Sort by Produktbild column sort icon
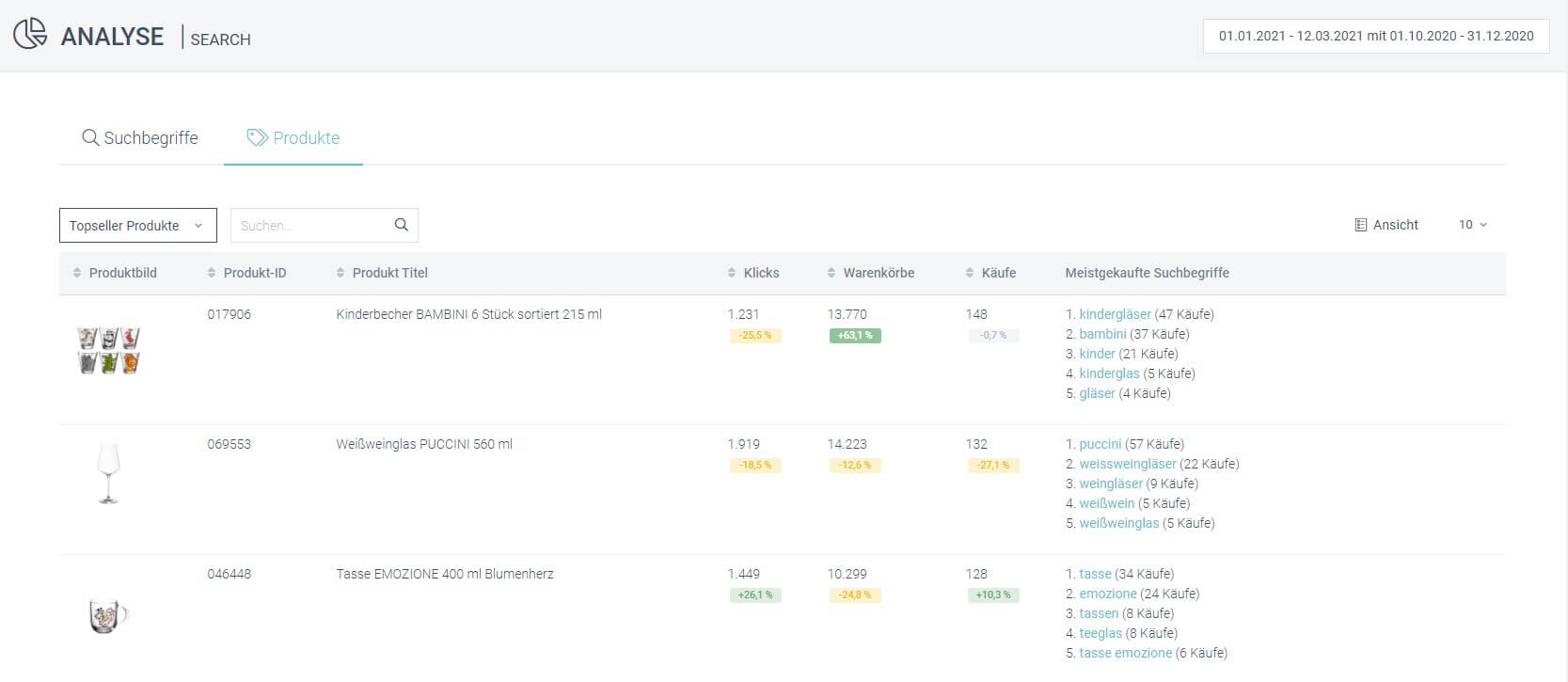 [77, 273]
